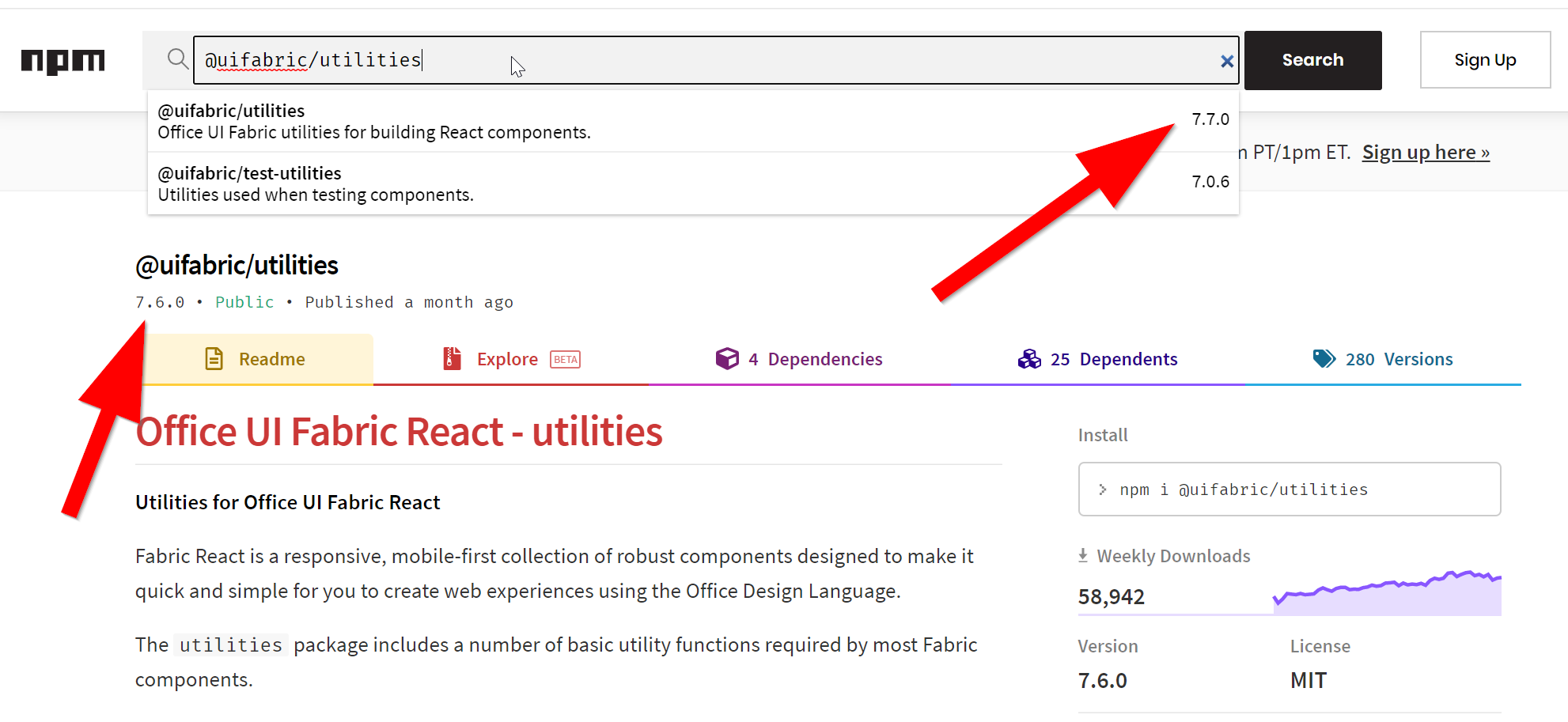This screenshot has height=722, width=1568.
Task: Click the Search button
Action: (1312, 59)
